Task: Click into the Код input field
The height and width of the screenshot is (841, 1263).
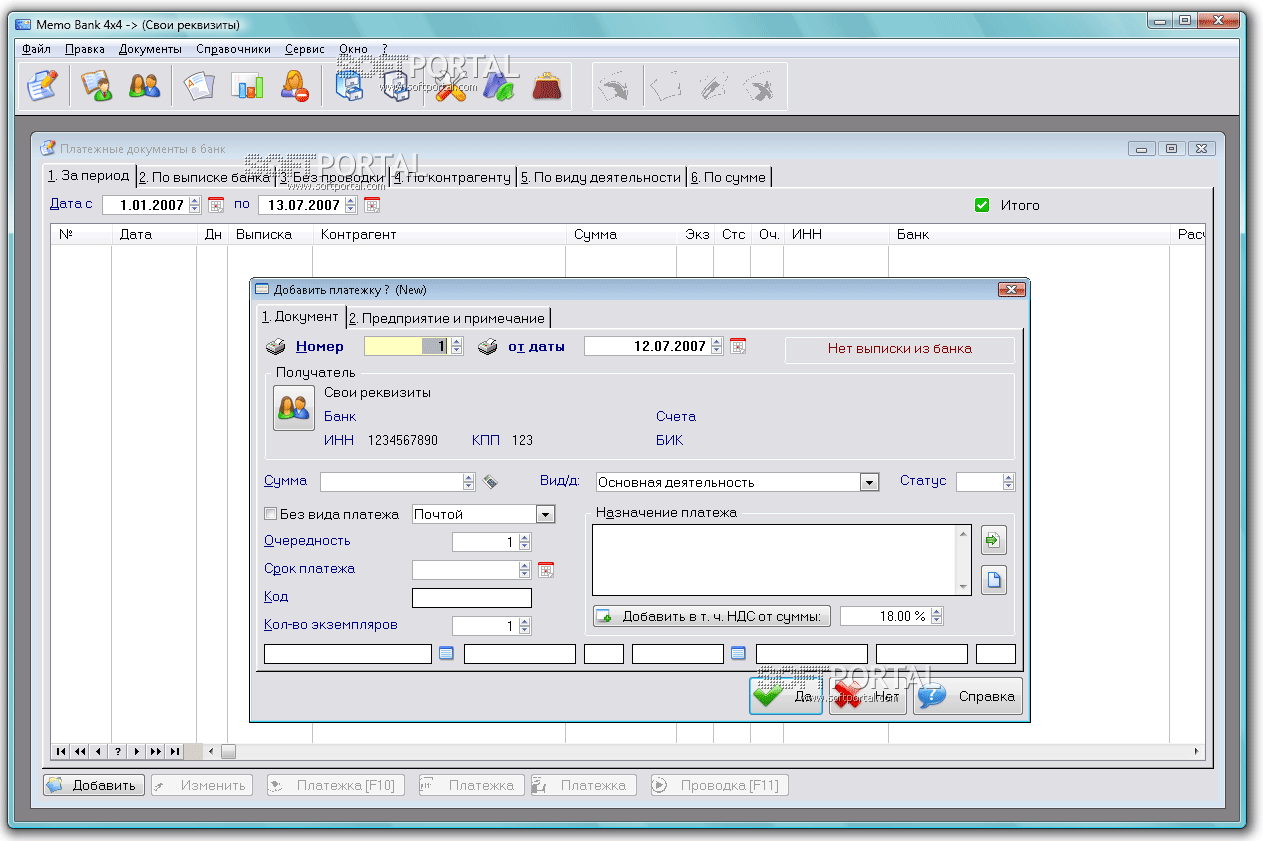Action: tap(472, 598)
